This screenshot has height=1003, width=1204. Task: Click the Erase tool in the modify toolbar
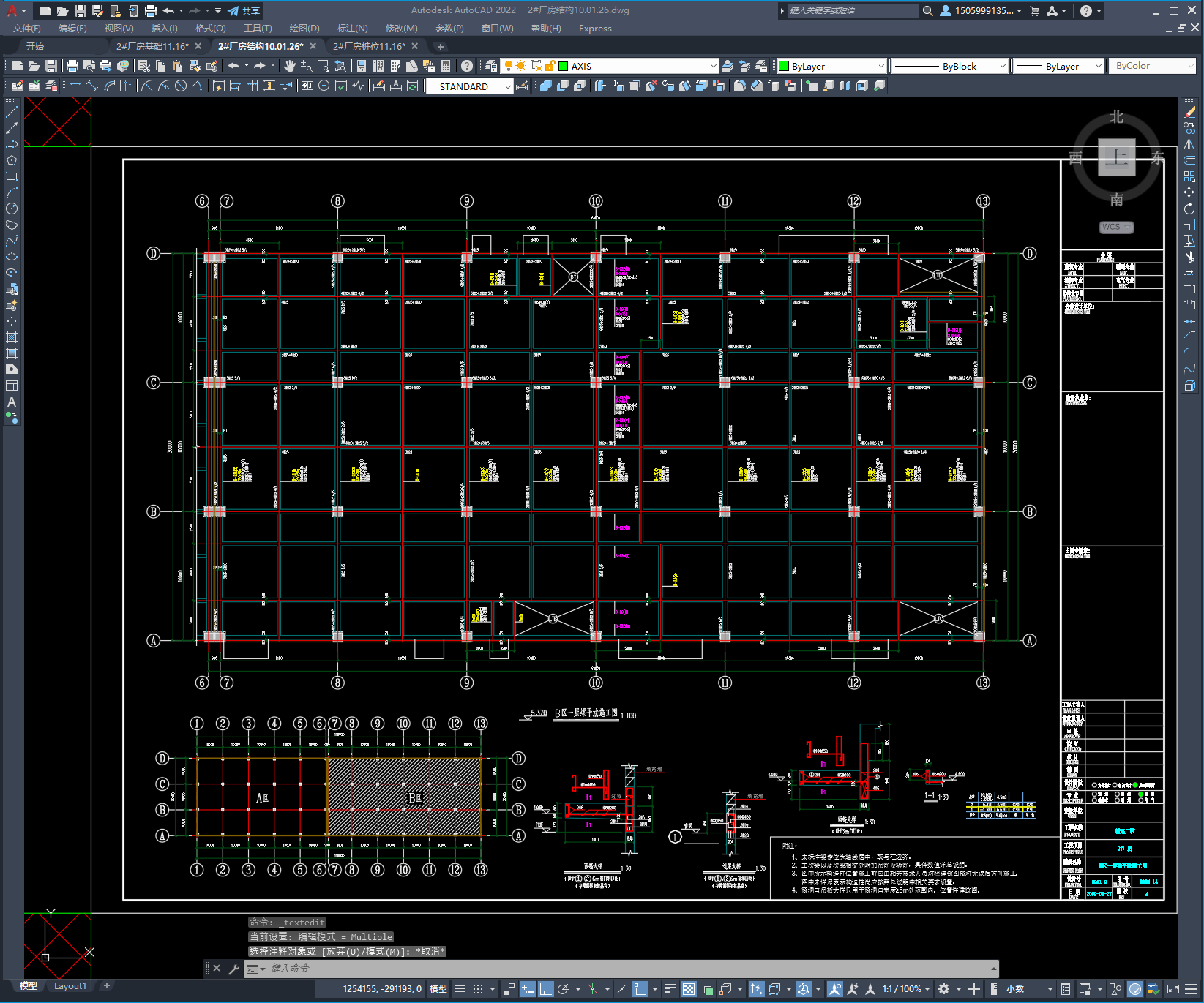(1189, 112)
